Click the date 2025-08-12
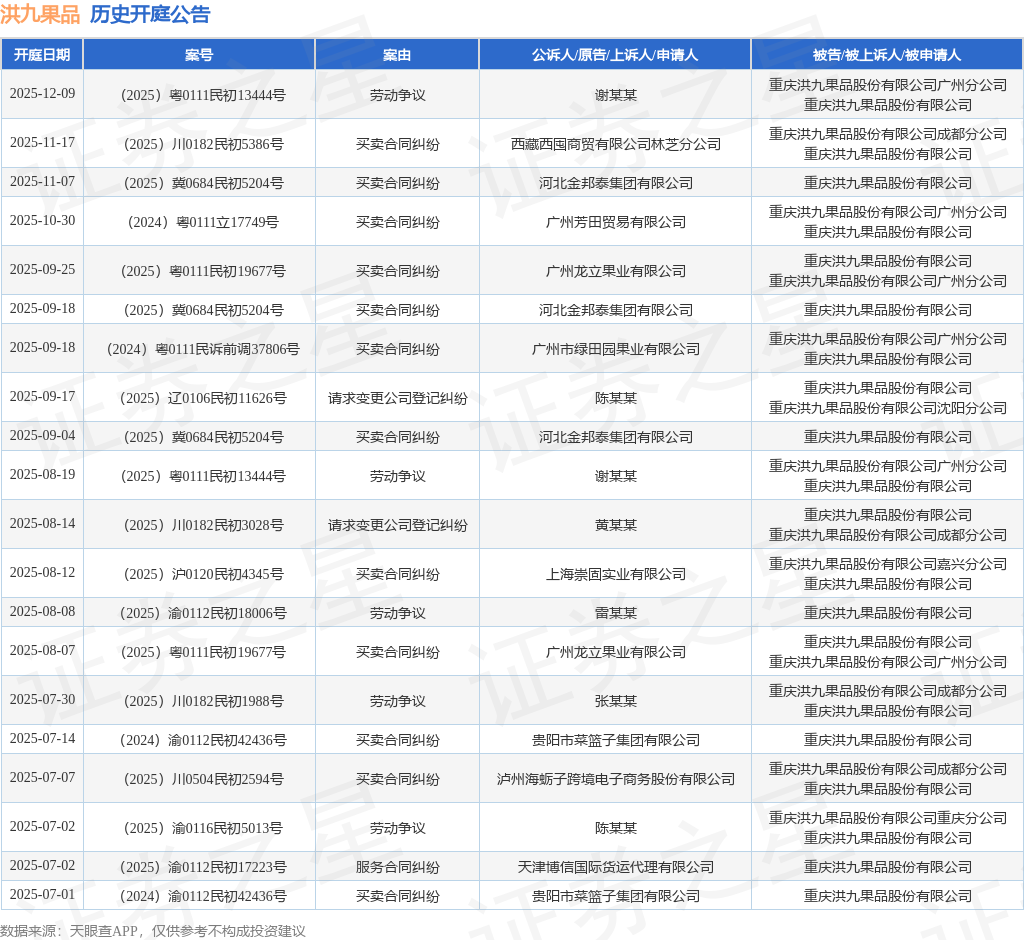The image size is (1024, 940). click(x=42, y=573)
